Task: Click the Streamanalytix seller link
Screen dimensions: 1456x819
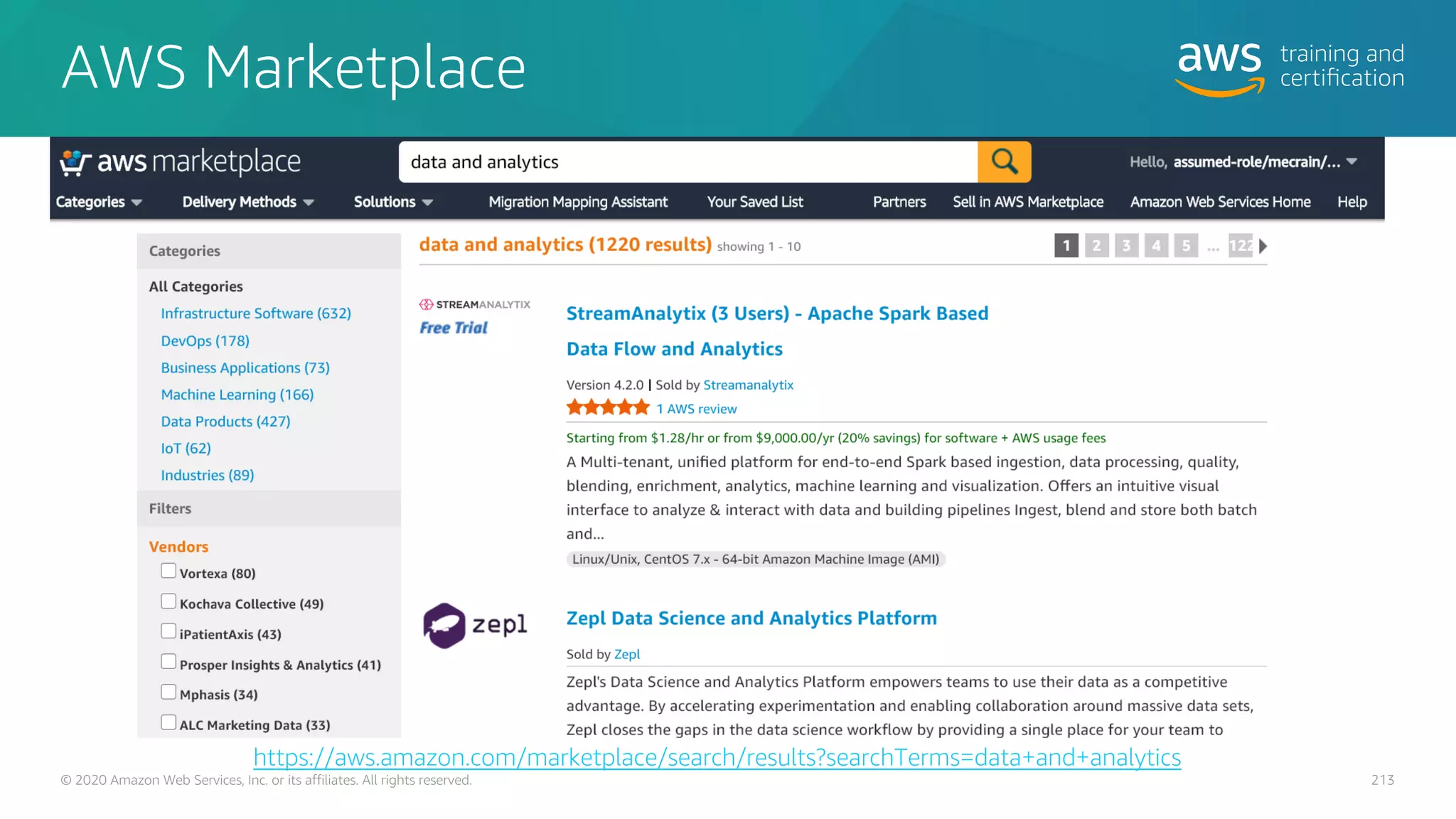Action: coord(748,385)
